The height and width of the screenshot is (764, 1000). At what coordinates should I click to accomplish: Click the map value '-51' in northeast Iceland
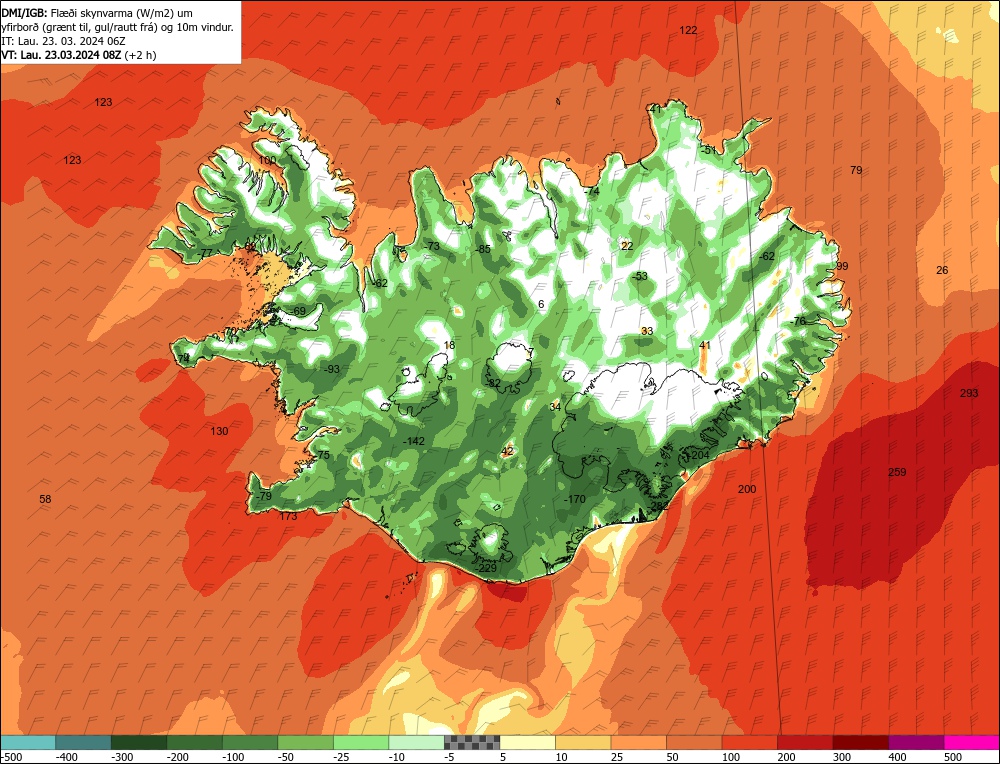[708, 150]
